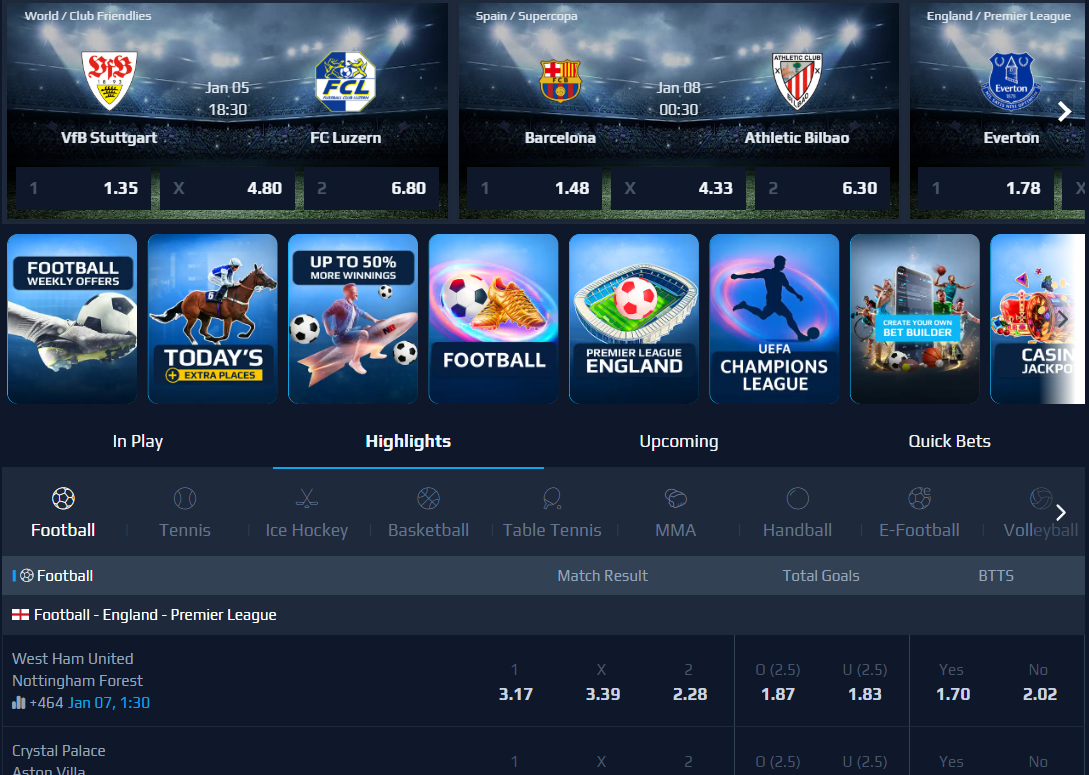Select Barcelona draw odds 4.33

679,188
